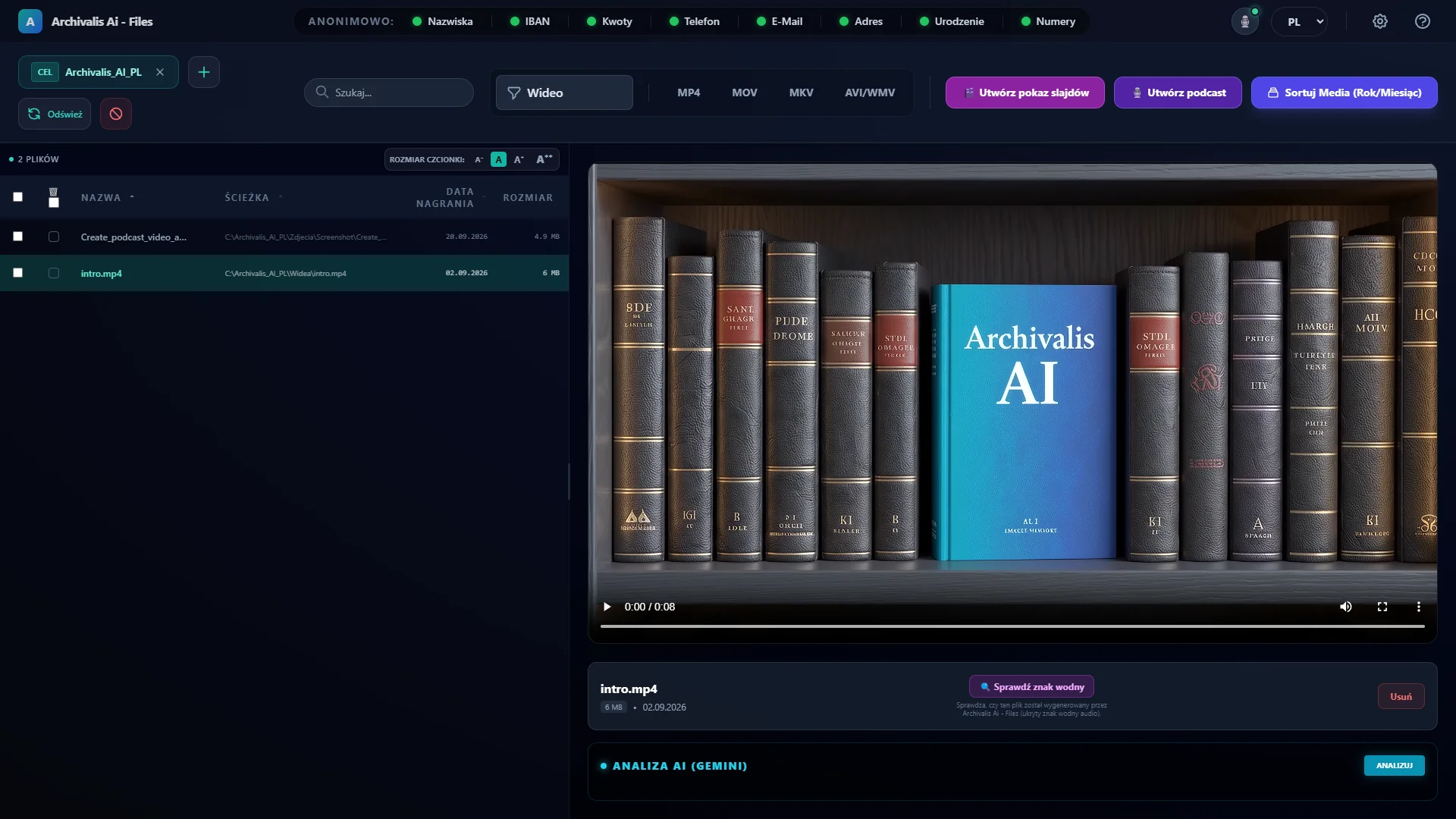Open settings gear icon
This screenshot has height=819, width=1456.
[x=1380, y=21]
